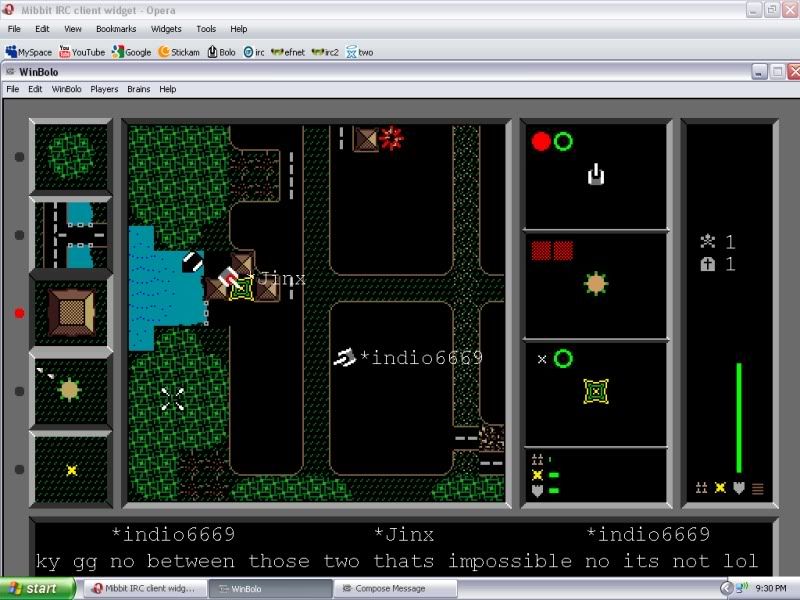The width and height of the screenshot is (800, 600).
Task: Click the red explosion near top building
Action: click(391, 137)
